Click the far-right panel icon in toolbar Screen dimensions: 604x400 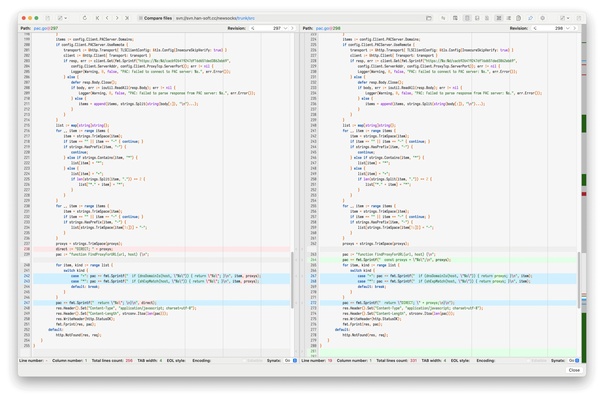click(579, 18)
